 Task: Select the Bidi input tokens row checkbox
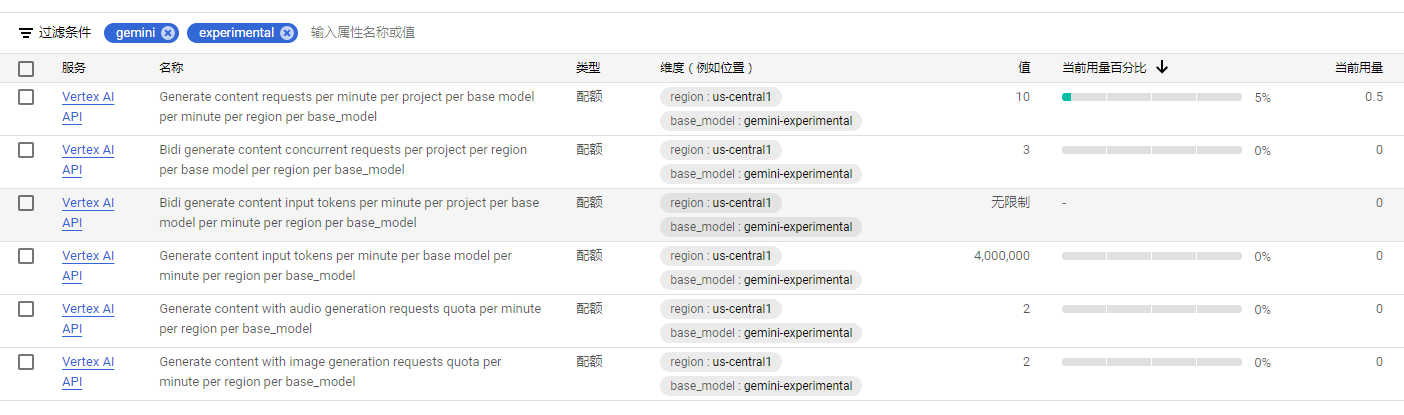pos(26,203)
